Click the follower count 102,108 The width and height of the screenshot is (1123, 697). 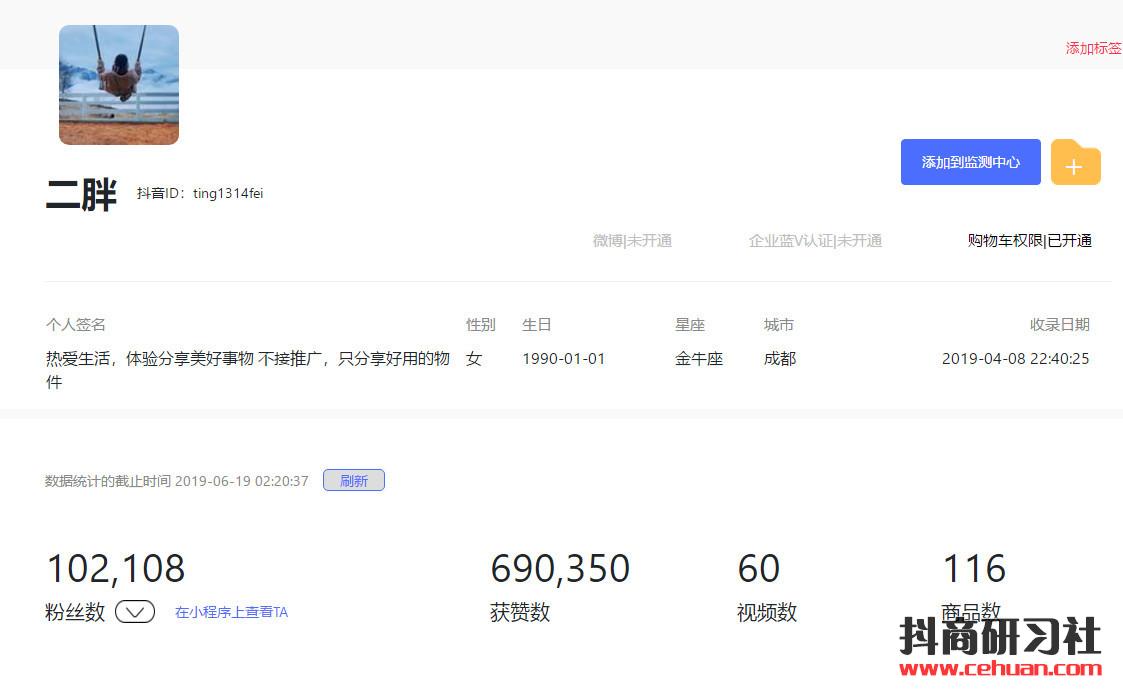pos(116,569)
